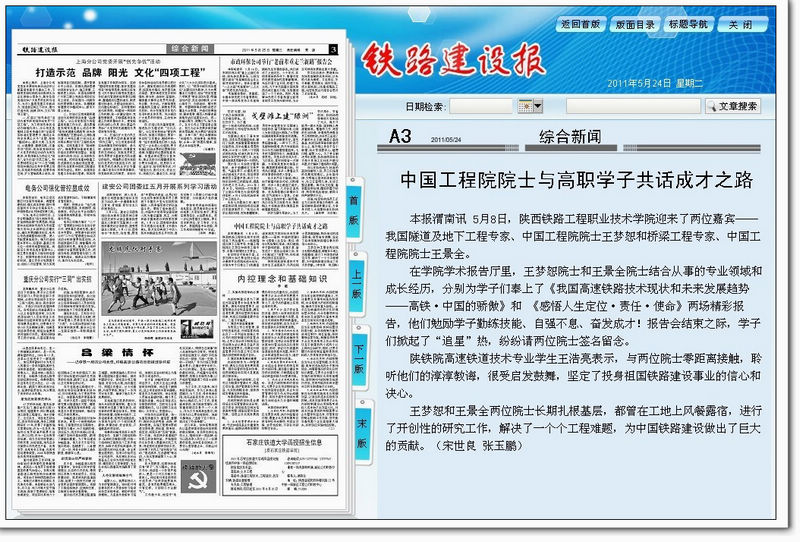The width and height of the screenshot is (800, 542).
Task: Jump to last page with 末版 tab
Action: pos(355,430)
